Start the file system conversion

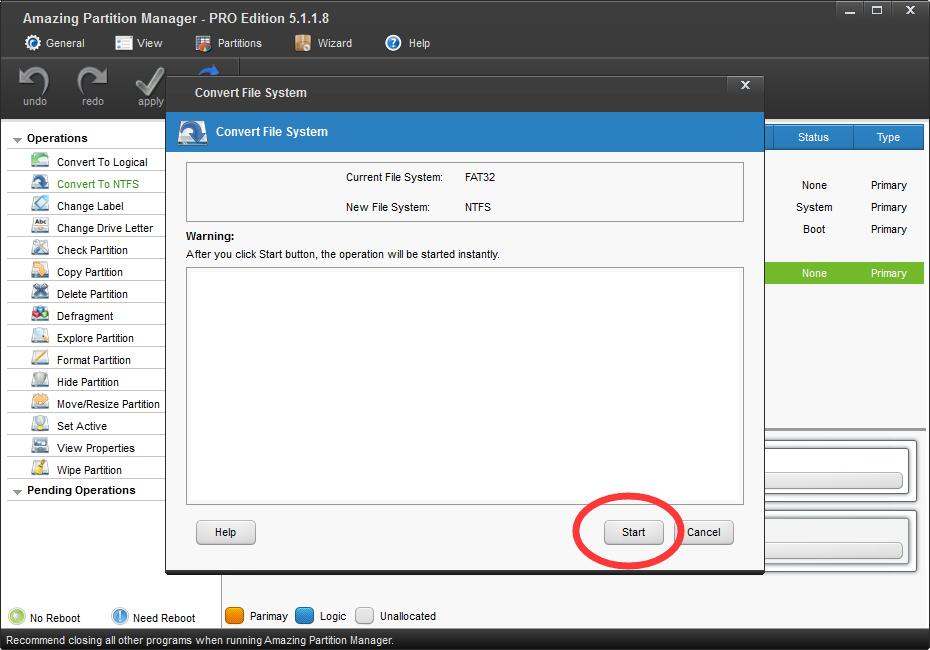click(x=633, y=532)
